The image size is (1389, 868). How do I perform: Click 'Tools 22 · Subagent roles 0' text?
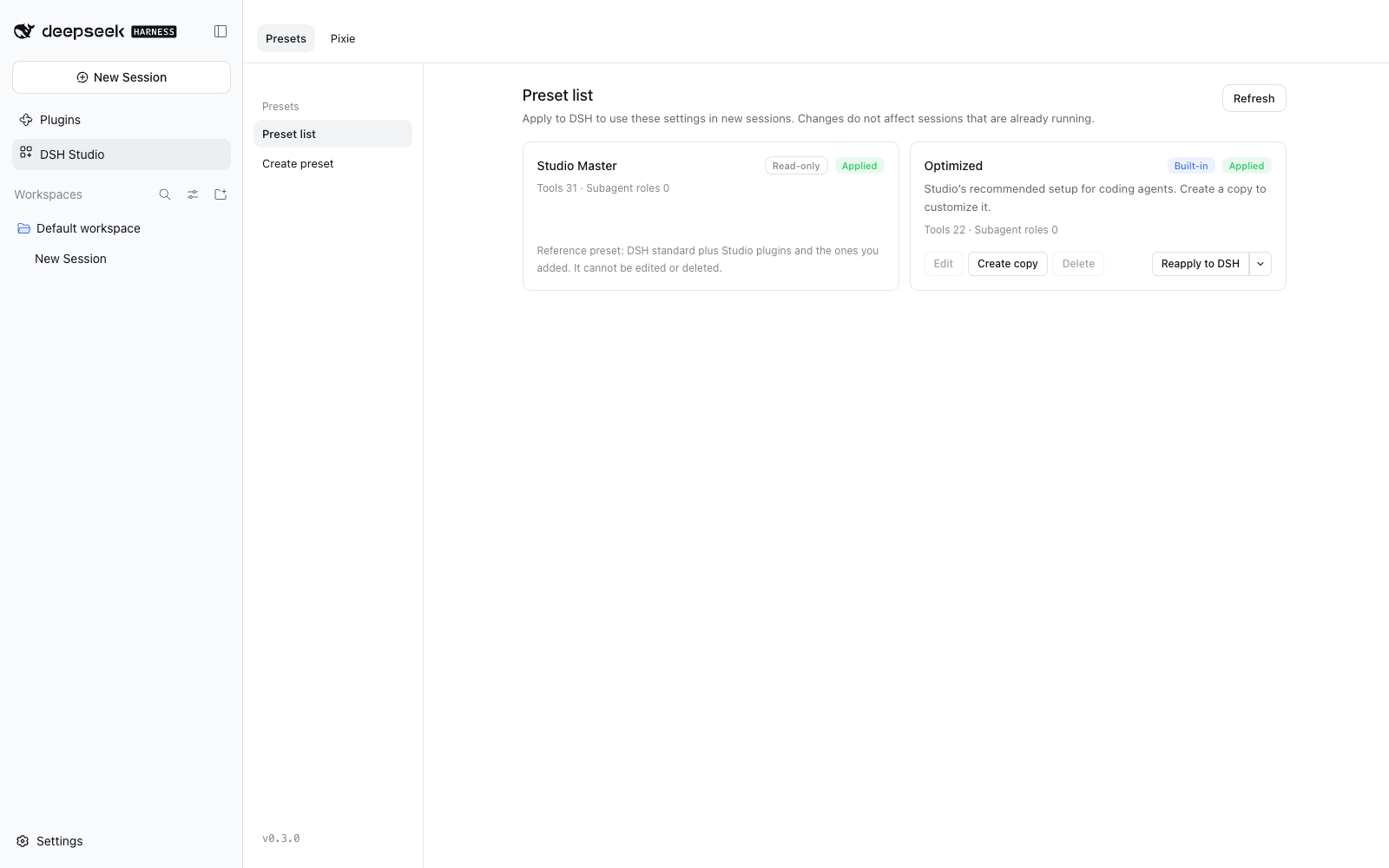coord(991,230)
